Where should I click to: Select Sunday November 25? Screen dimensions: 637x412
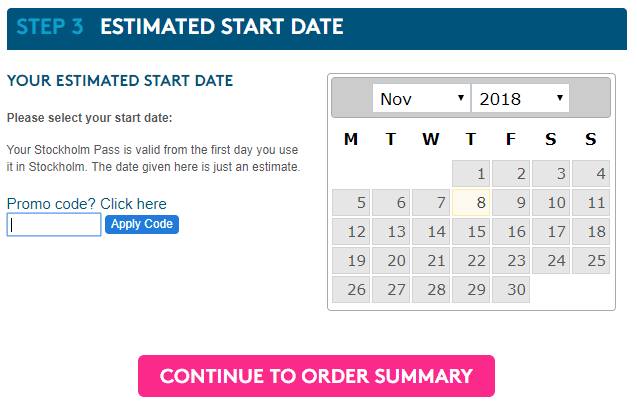pyautogui.click(x=590, y=262)
